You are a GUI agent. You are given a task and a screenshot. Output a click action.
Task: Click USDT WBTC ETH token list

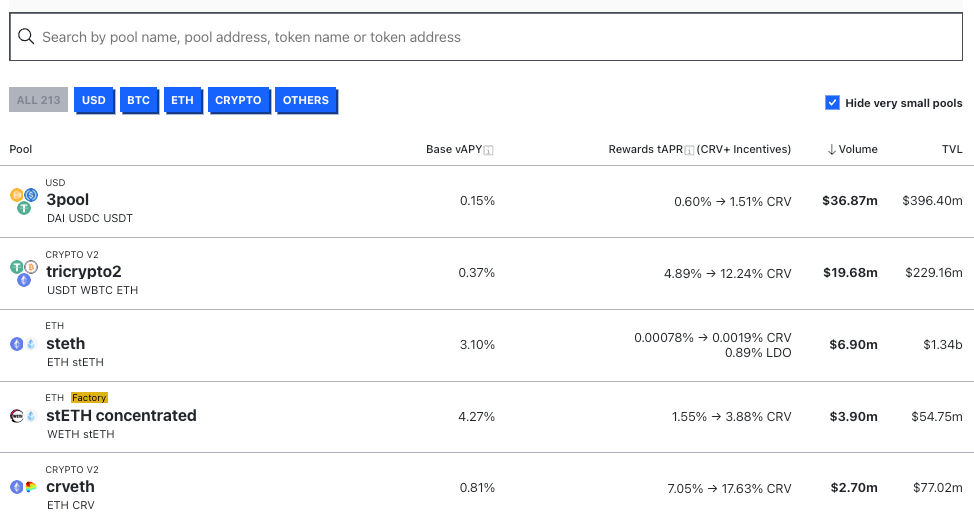[93, 291]
